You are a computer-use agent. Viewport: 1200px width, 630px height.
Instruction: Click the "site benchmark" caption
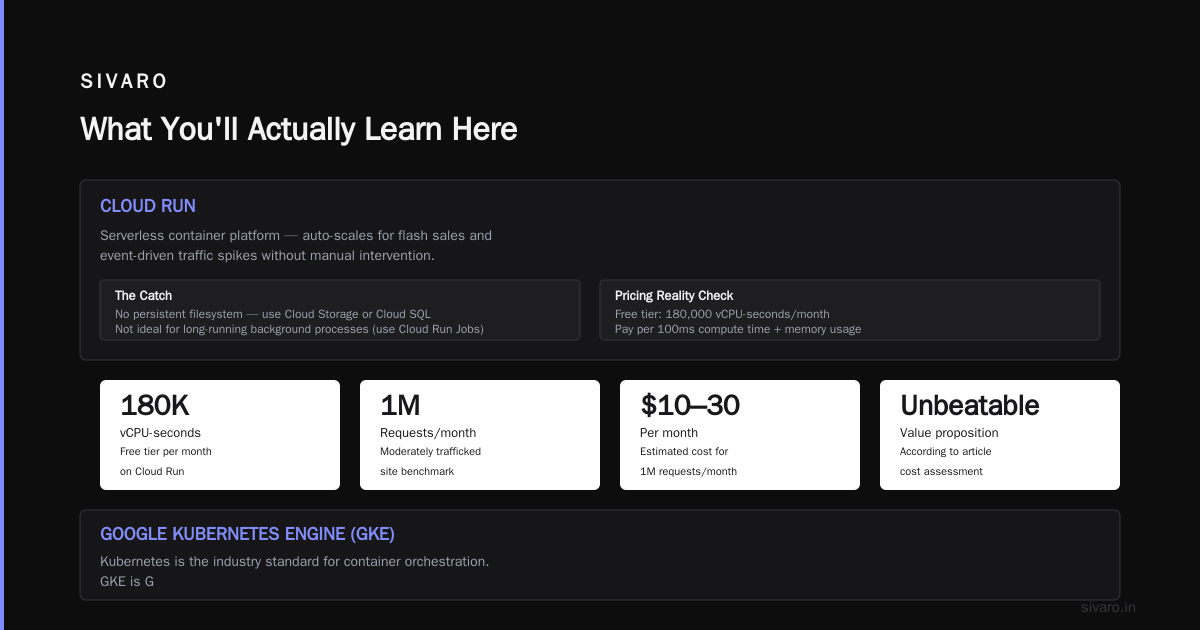tap(417, 472)
